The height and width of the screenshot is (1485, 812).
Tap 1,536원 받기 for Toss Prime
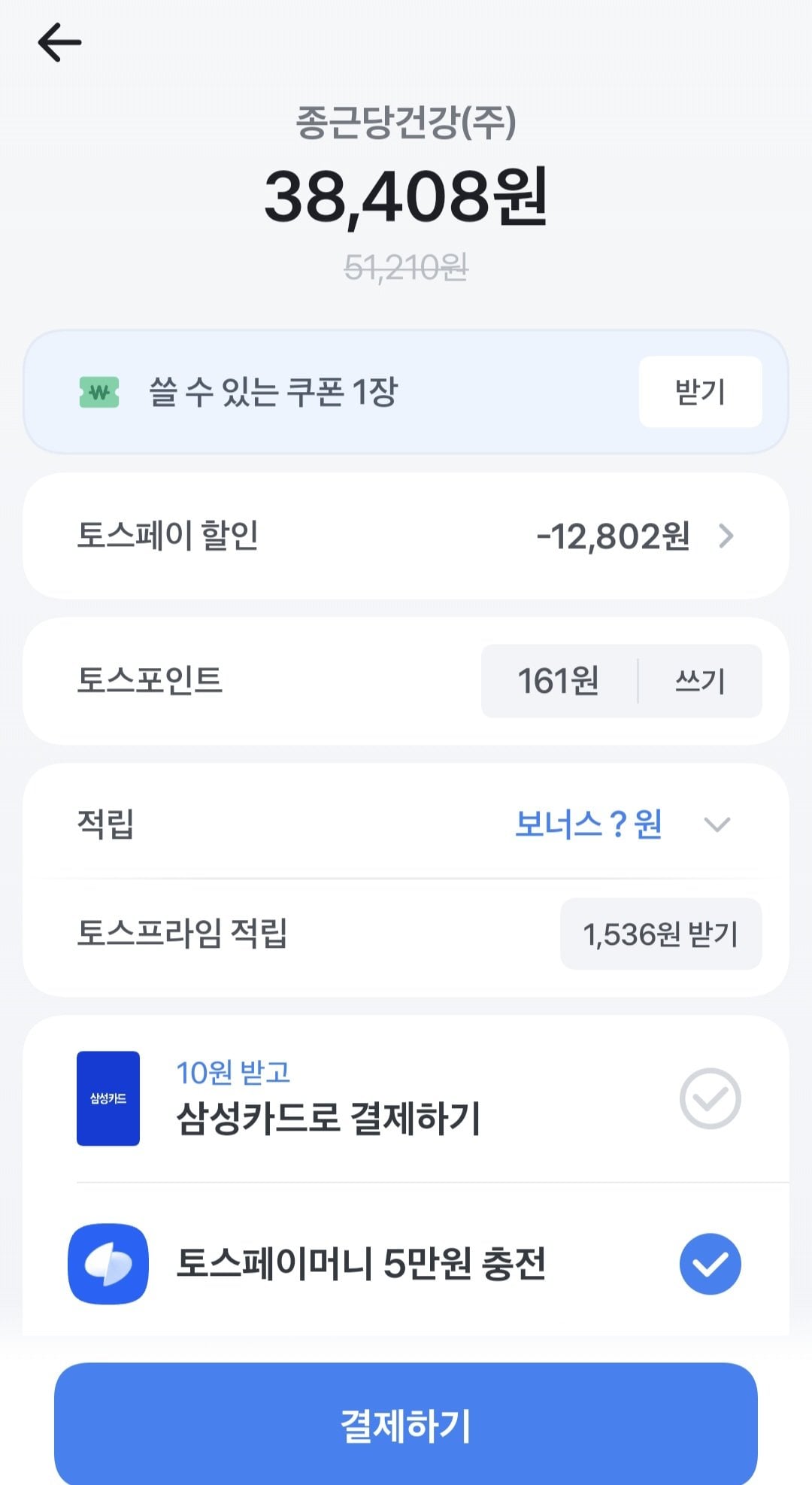[661, 934]
